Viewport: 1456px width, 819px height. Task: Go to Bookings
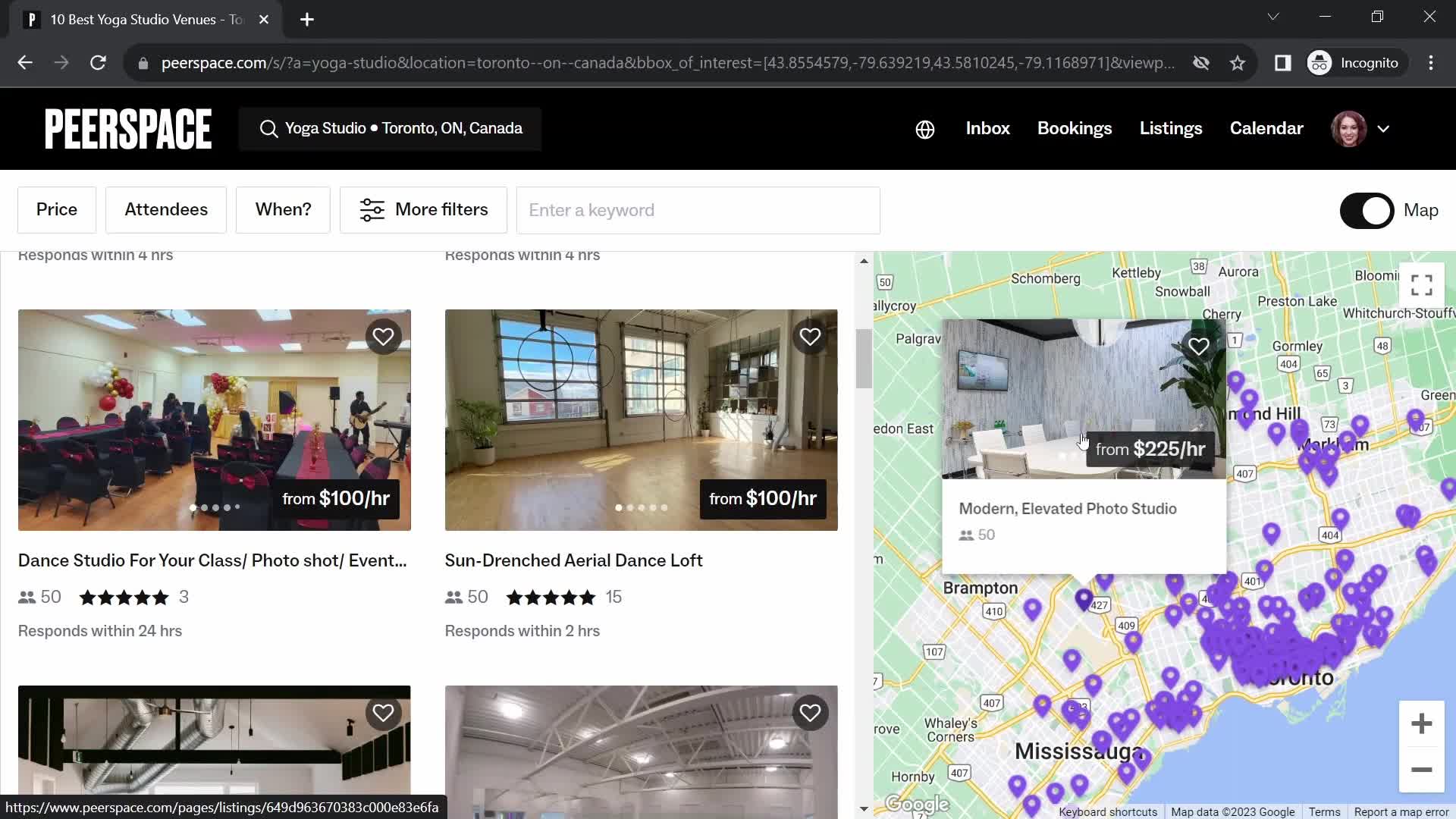tap(1074, 129)
